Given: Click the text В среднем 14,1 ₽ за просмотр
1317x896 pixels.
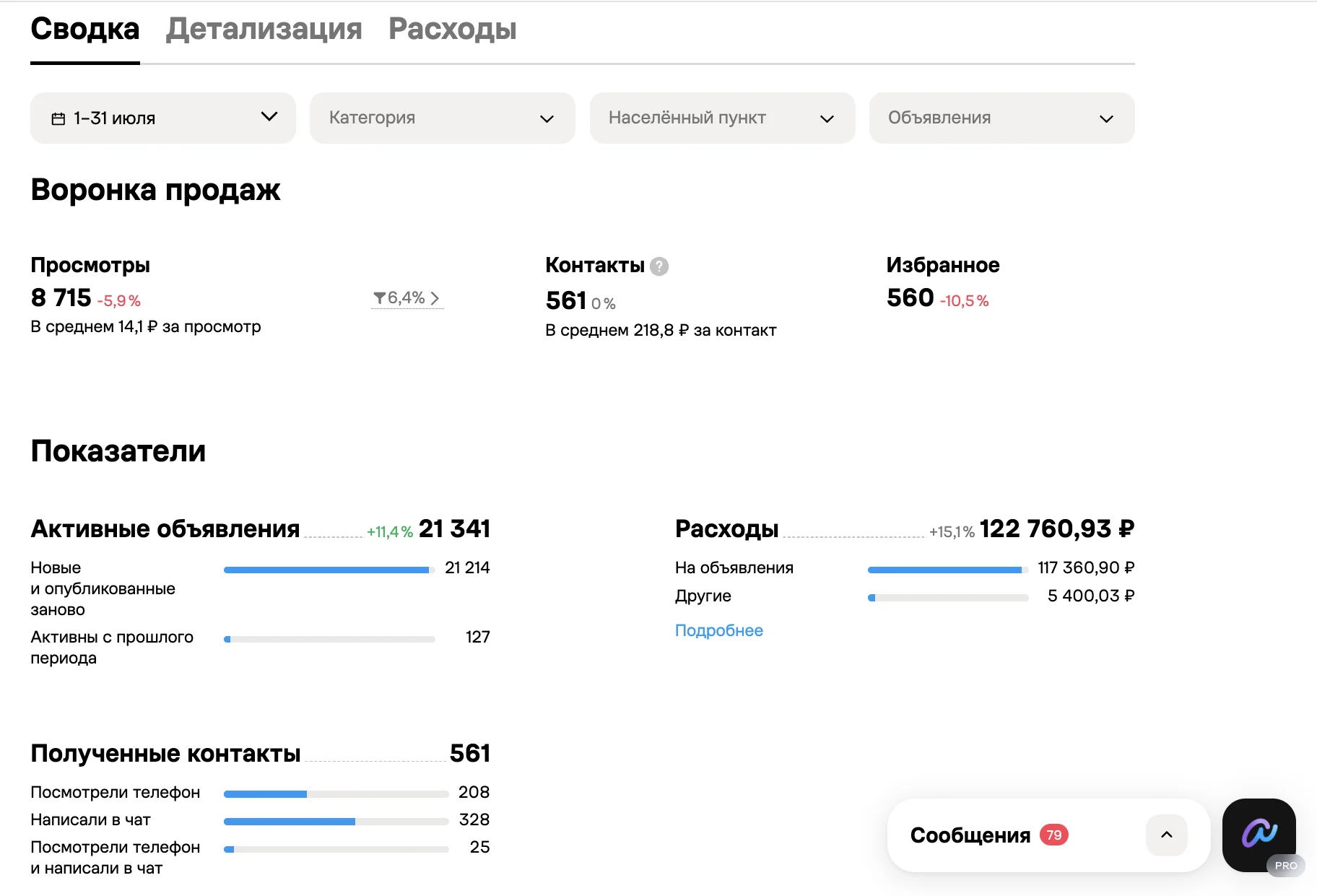Looking at the screenshot, I should tap(146, 327).
